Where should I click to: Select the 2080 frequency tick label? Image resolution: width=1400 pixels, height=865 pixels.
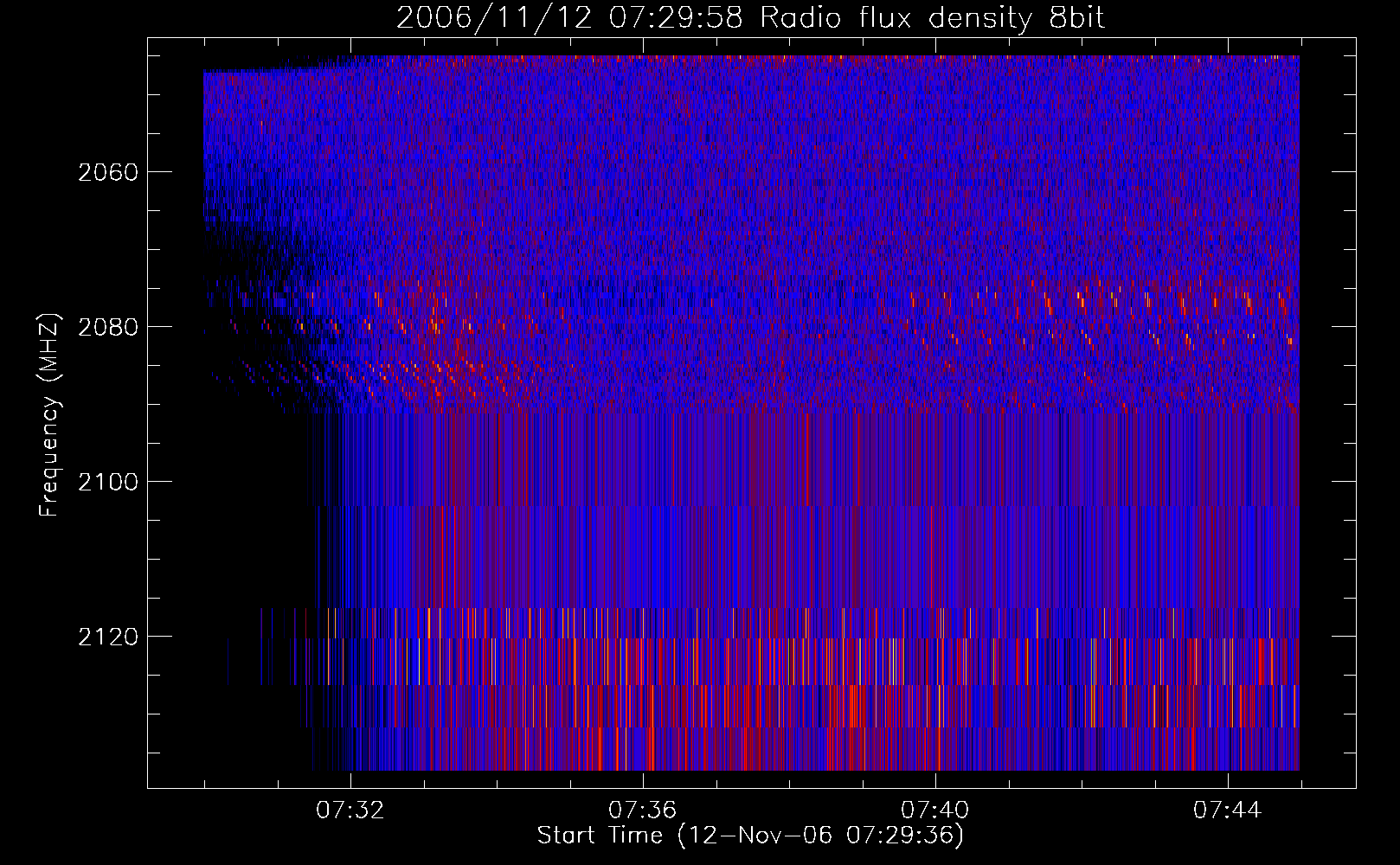click(x=108, y=327)
